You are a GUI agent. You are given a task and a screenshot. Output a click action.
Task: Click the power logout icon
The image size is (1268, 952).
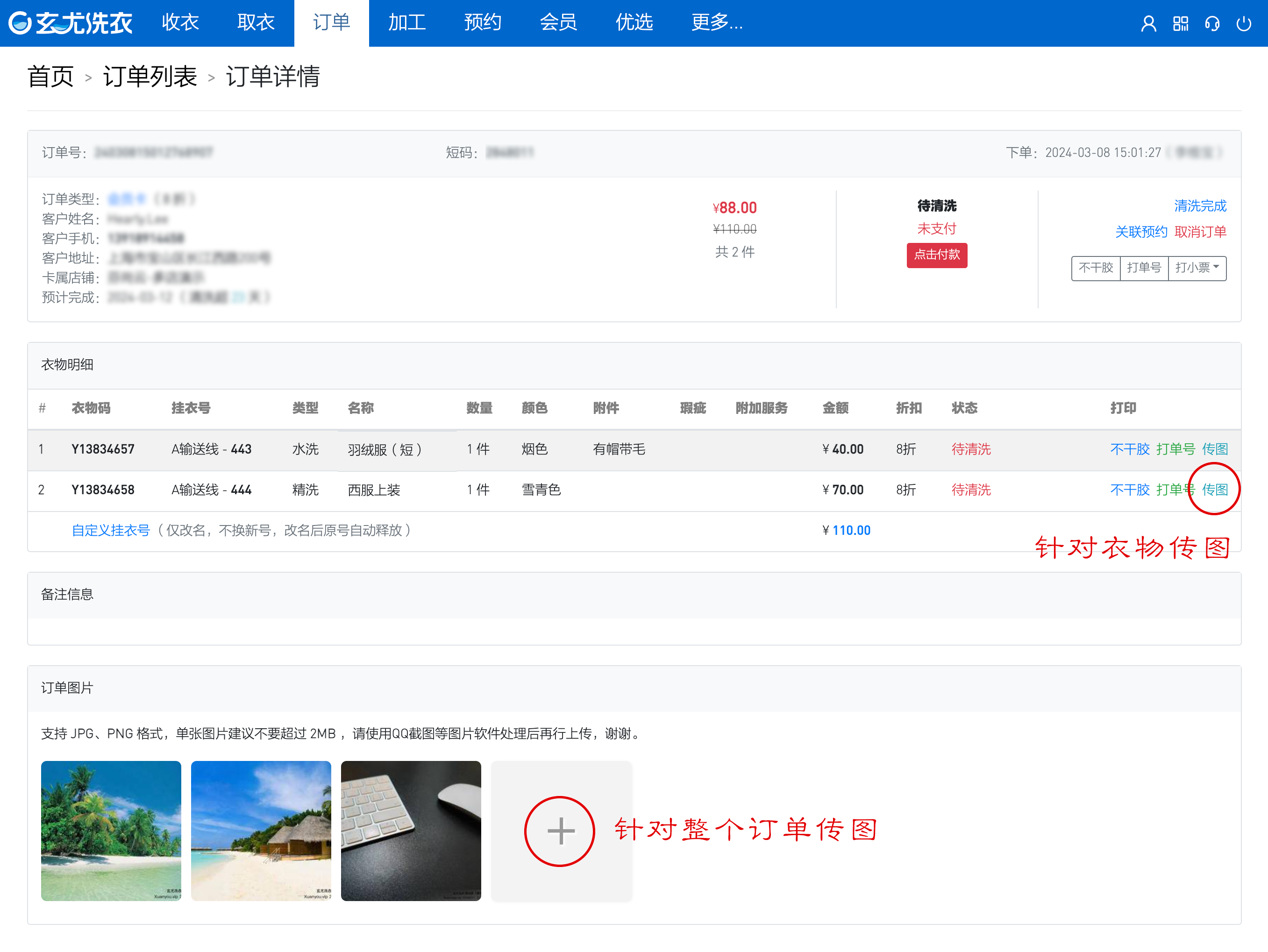pyautogui.click(x=1243, y=23)
